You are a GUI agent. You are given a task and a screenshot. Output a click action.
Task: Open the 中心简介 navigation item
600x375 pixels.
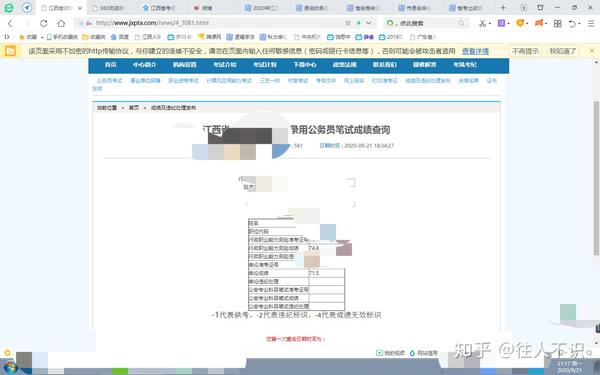(x=144, y=65)
